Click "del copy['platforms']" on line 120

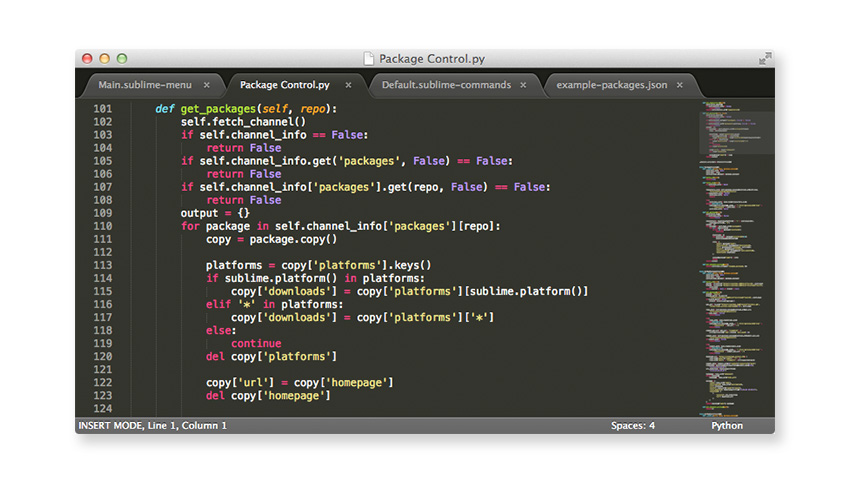point(272,357)
